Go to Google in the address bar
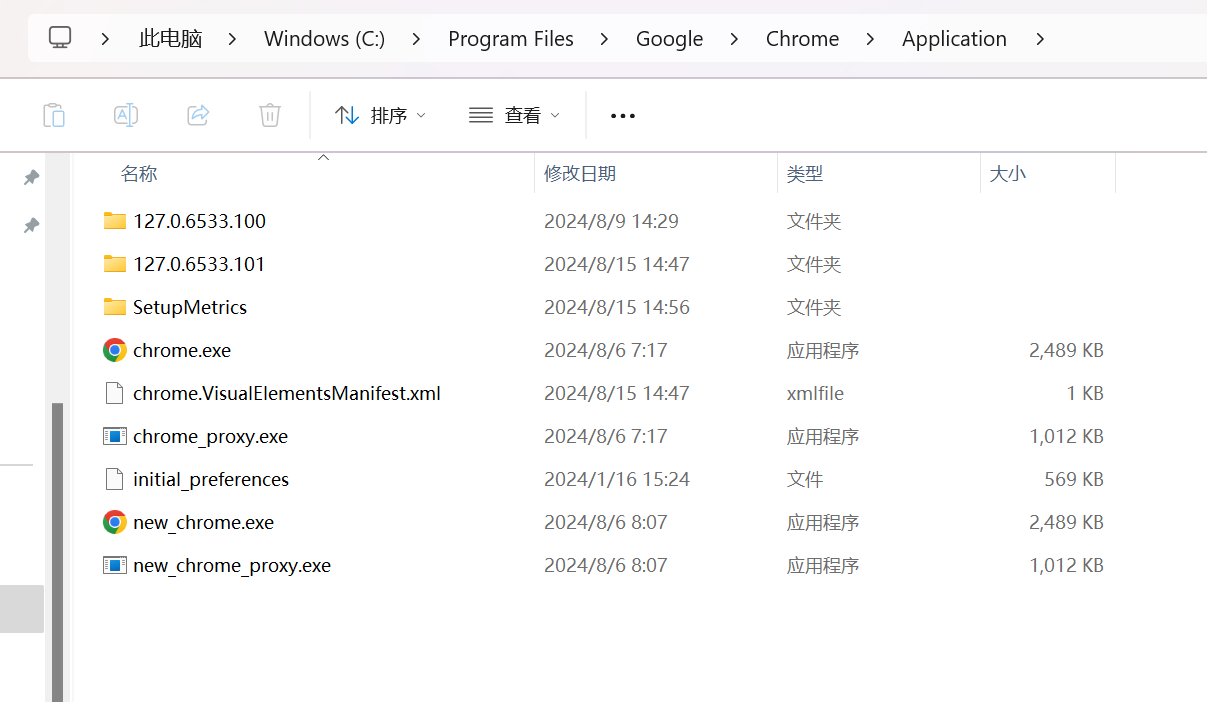The width and height of the screenshot is (1207, 702). click(669, 39)
